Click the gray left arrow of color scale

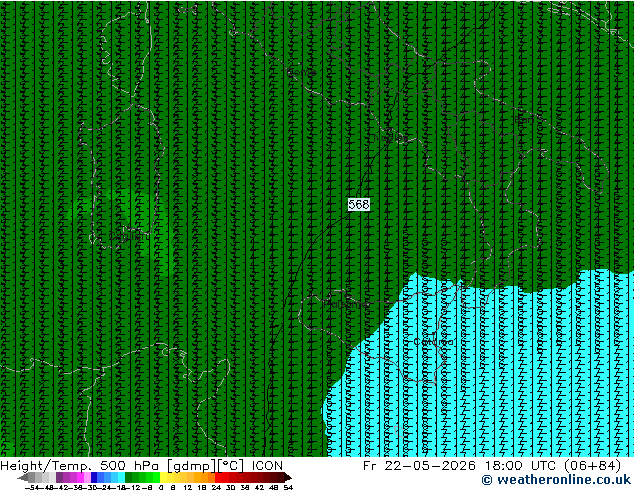23,477
